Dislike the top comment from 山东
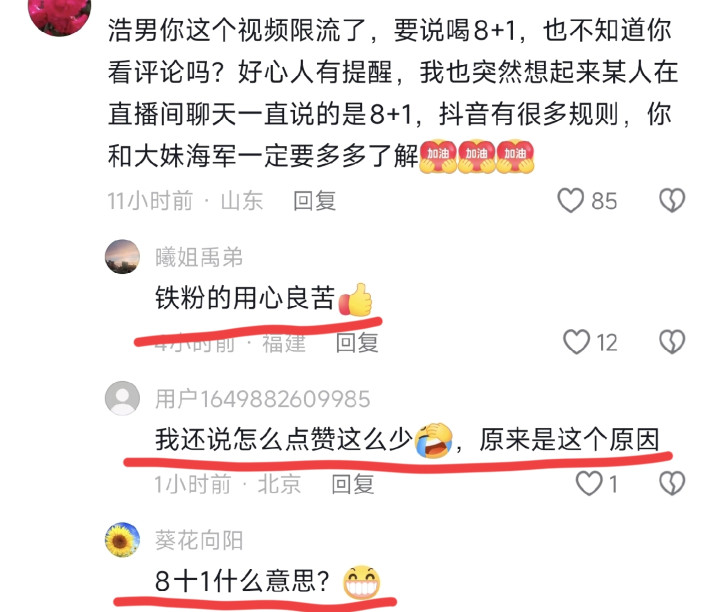This screenshot has width=720, height=612. (672, 200)
